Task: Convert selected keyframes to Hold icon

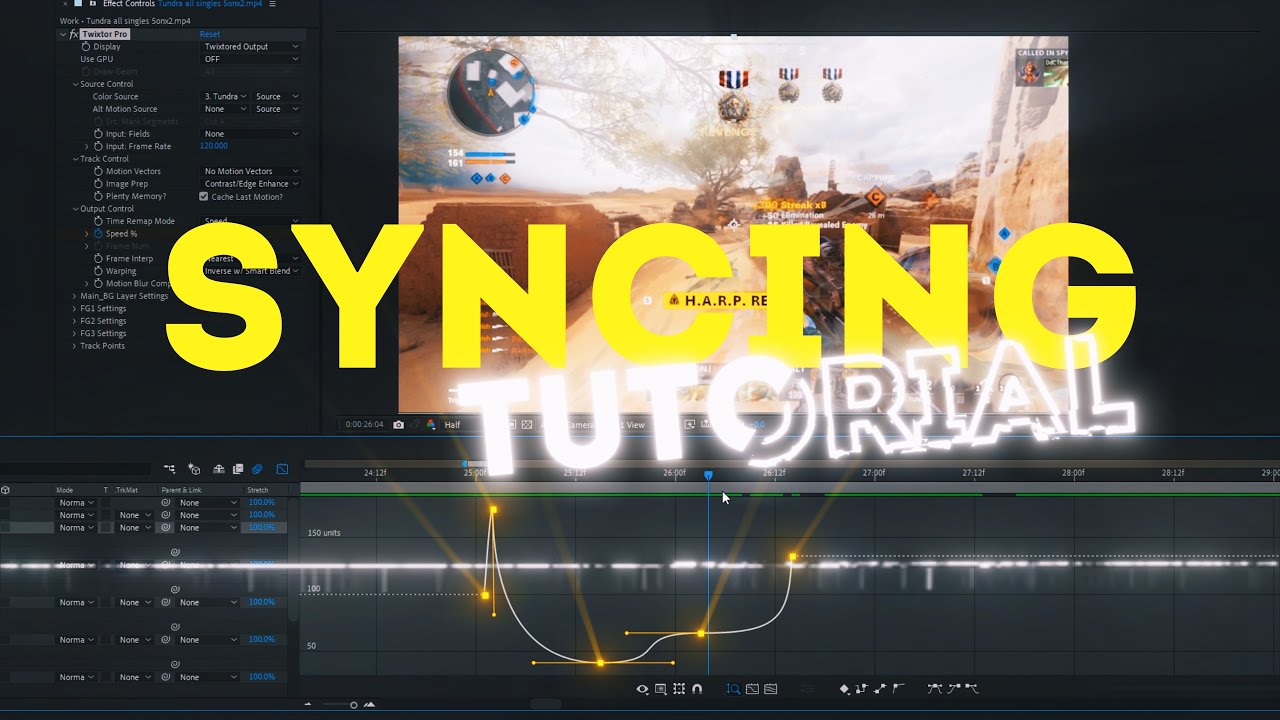Action: point(863,689)
